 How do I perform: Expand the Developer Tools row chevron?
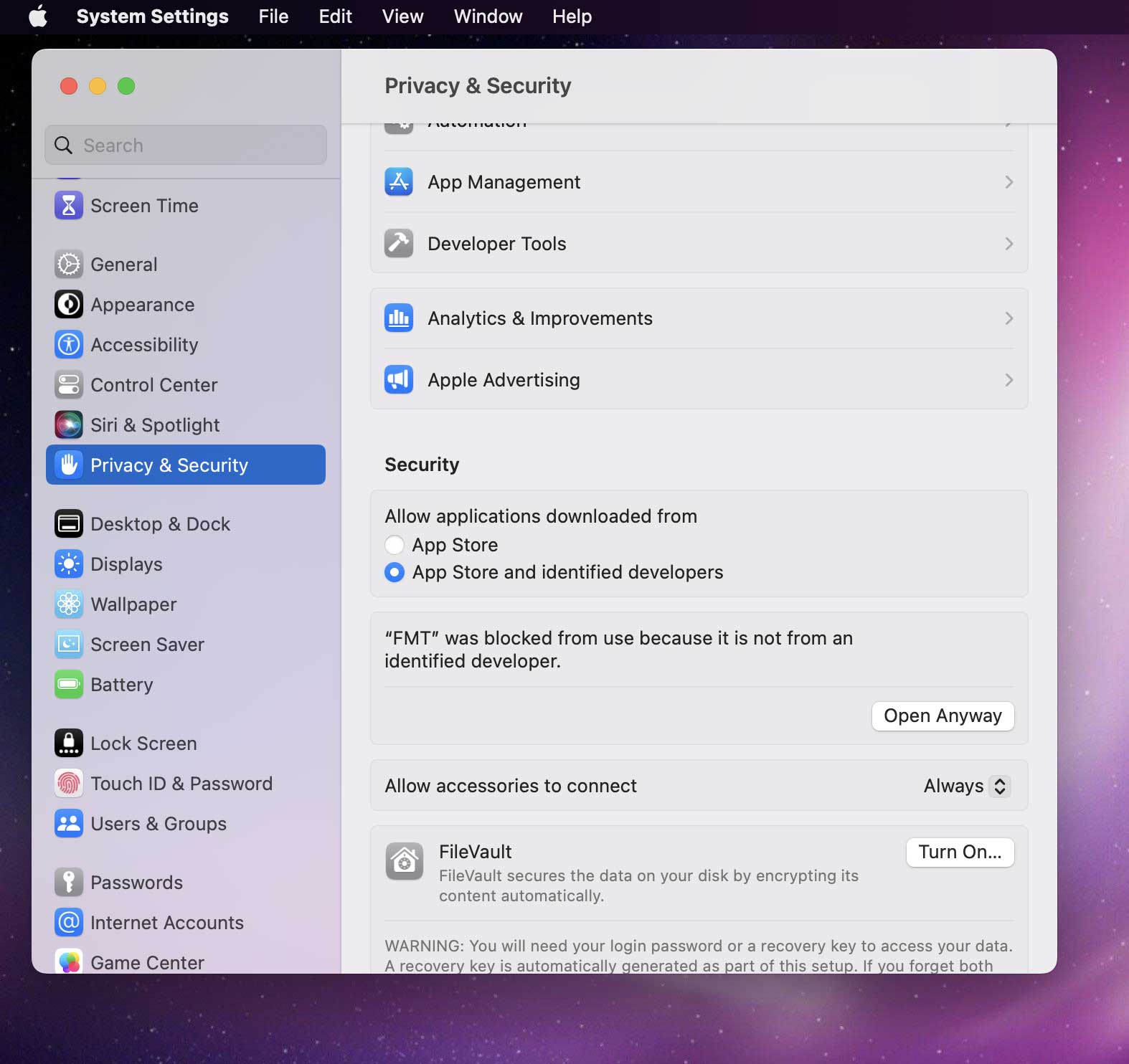click(x=1008, y=244)
